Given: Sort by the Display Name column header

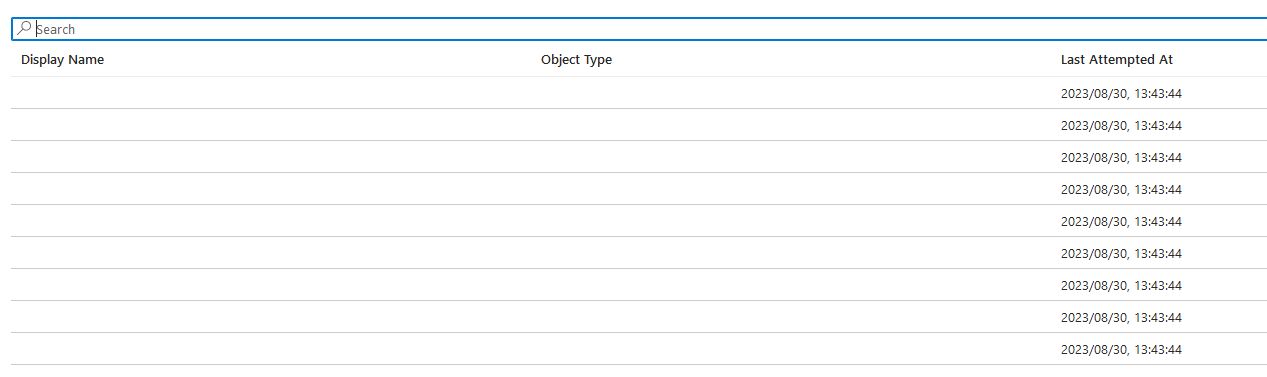Looking at the screenshot, I should click(x=62, y=60).
